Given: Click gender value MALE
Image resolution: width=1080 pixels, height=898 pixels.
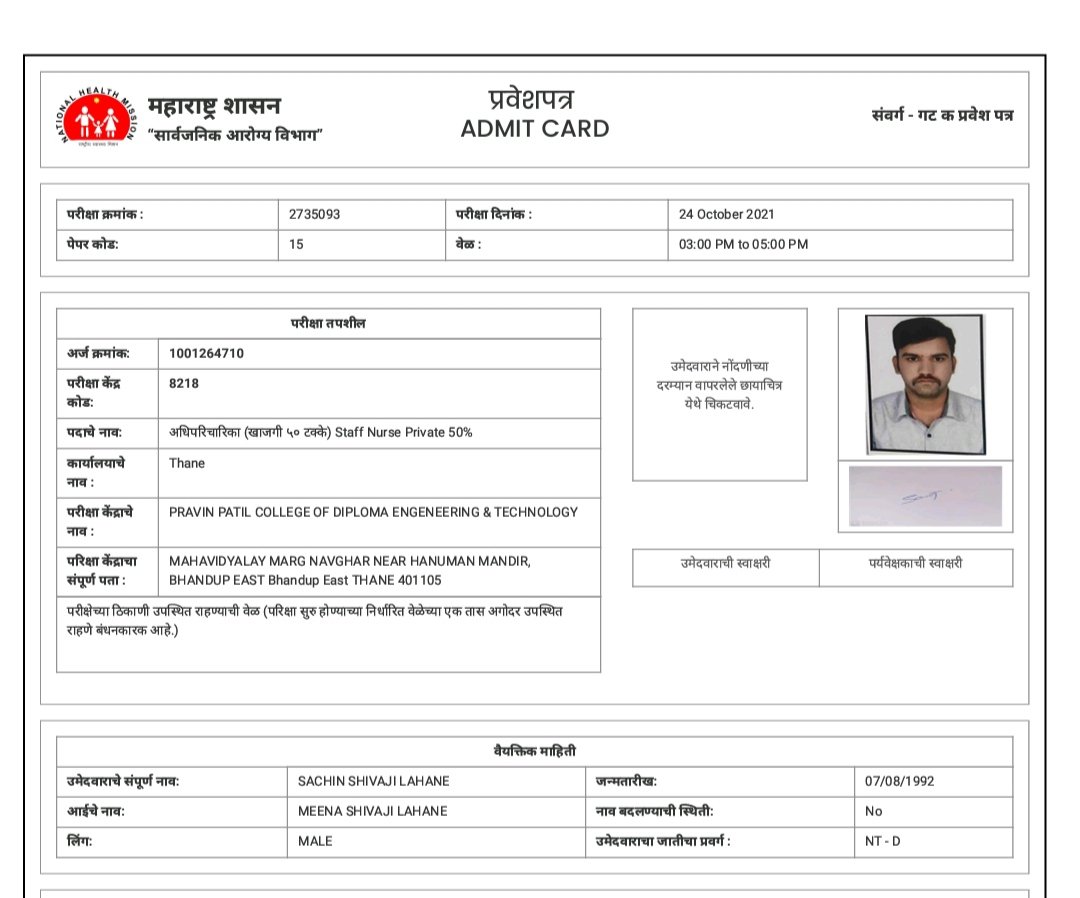Looking at the screenshot, I should point(315,841).
